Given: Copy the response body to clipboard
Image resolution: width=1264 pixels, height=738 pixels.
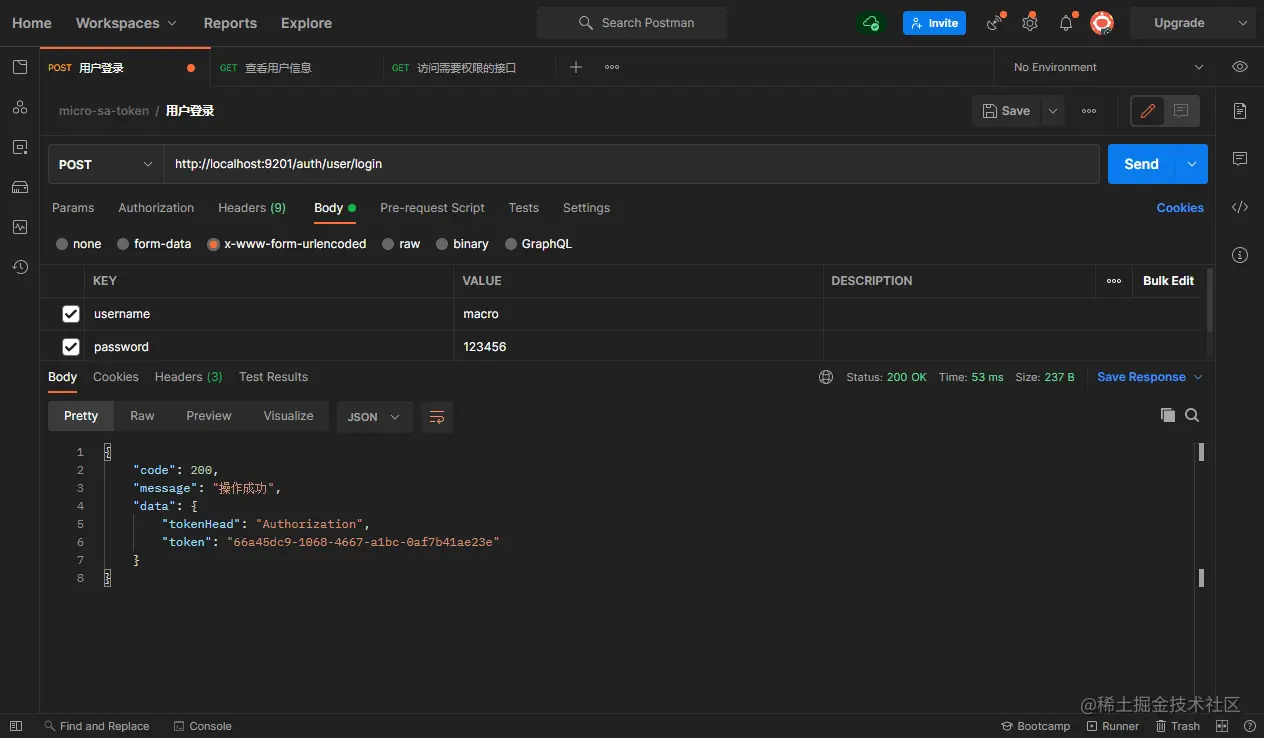Looking at the screenshot, I should coord(1167,415).
